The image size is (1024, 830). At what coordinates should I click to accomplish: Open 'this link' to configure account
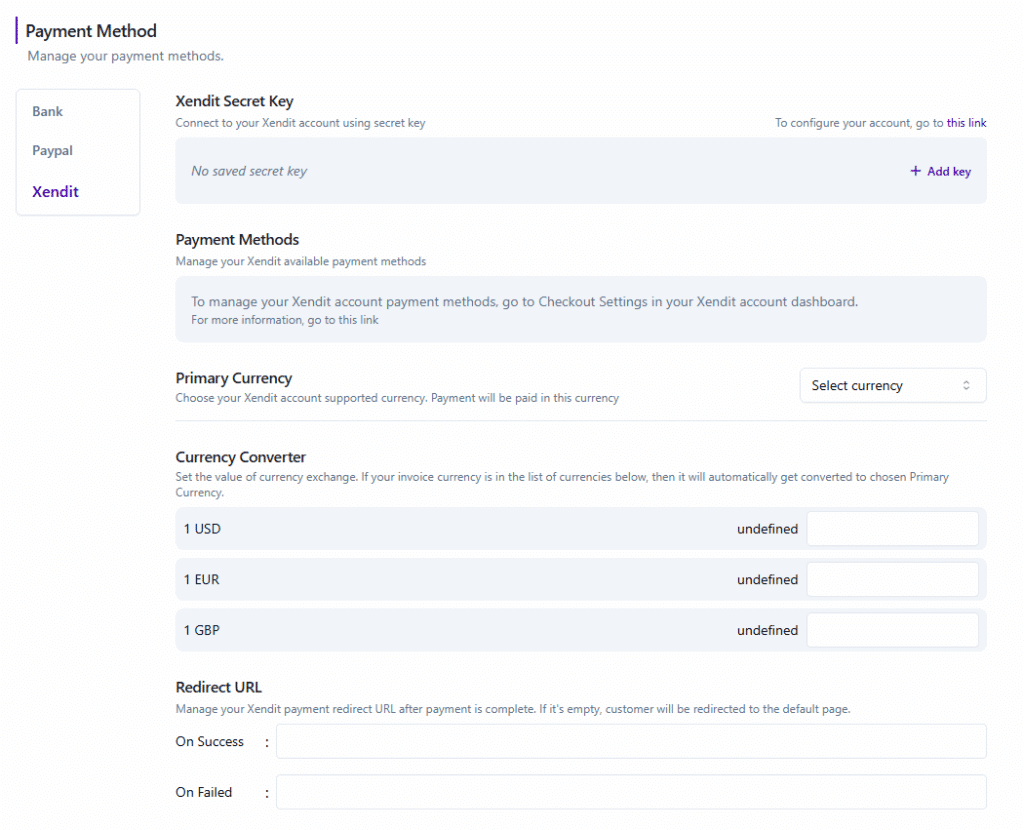point(966,123)
